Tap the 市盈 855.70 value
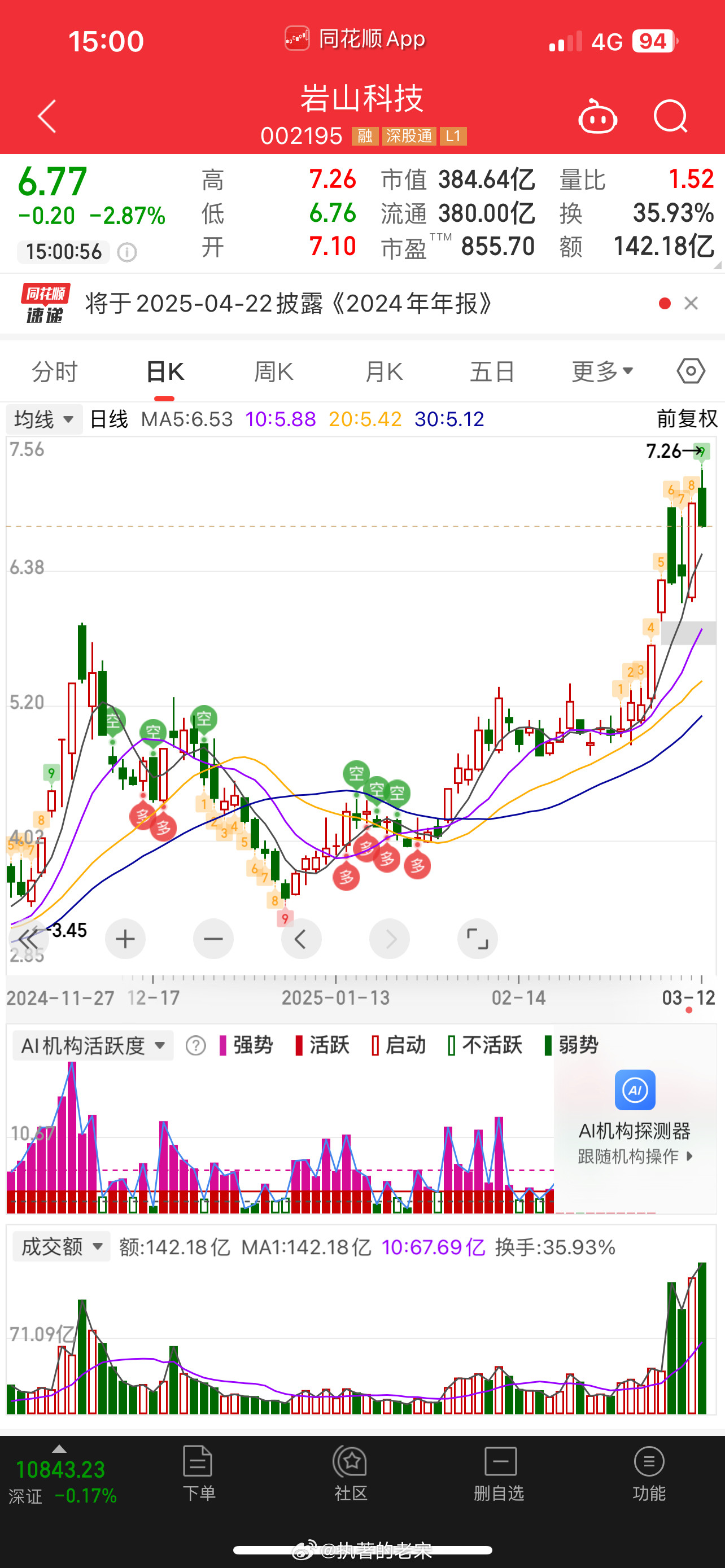 click(x=458, y=247)
